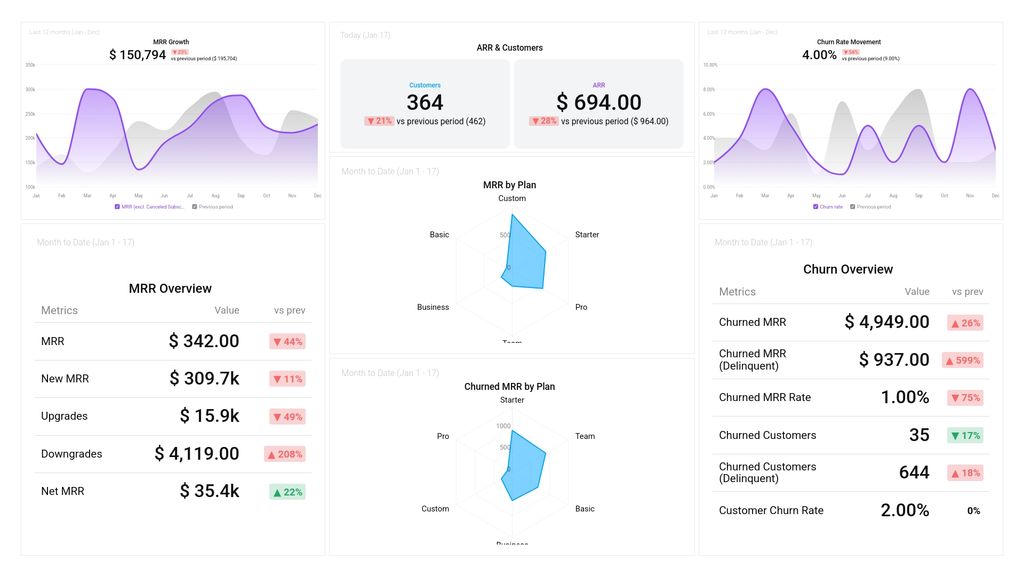This screenshot has height=576, width=1024.
Task: Click the Custom axis label in Churned MRR by Plan
Action: [x=435, y=509]
